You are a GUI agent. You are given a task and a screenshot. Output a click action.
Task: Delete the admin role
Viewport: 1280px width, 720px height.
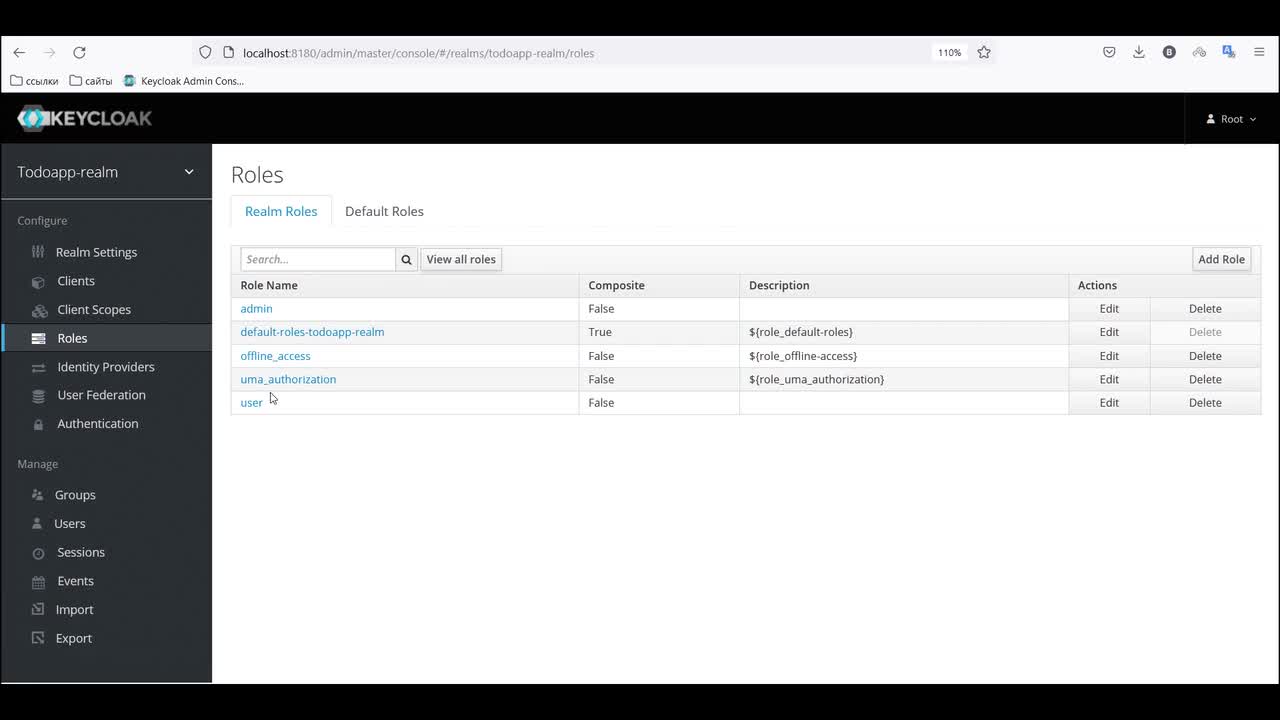coord(1205,309)
